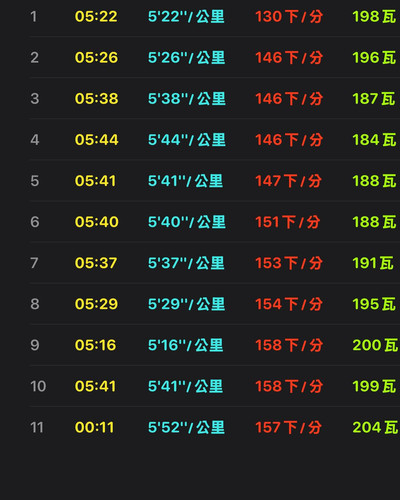The width and height of the screenshot is (400, 500).
Task: Select power value 196瓦
Action: (374, 58)
